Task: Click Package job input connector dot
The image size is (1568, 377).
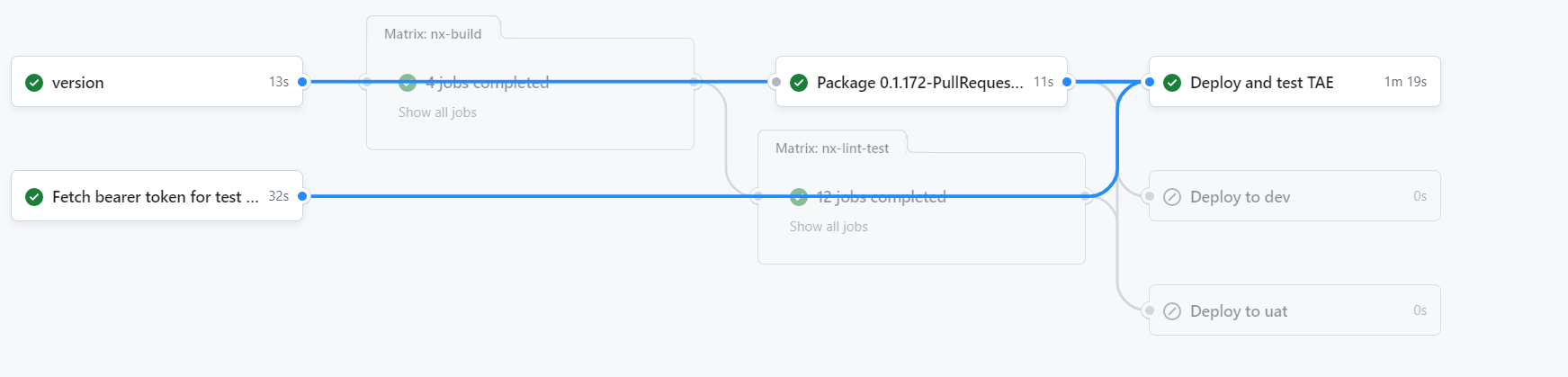Action: 776,82
